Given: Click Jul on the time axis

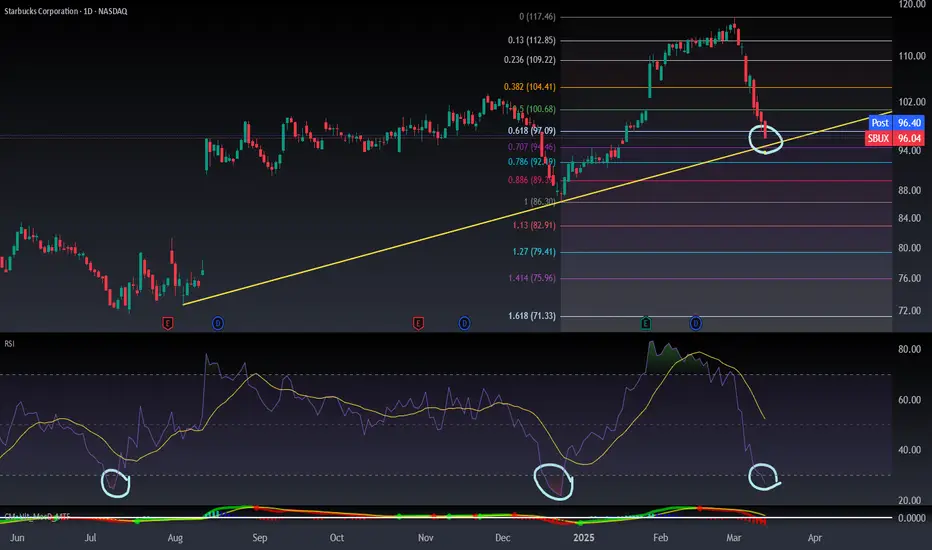Looking at the screenshot, I should (90, 538).
